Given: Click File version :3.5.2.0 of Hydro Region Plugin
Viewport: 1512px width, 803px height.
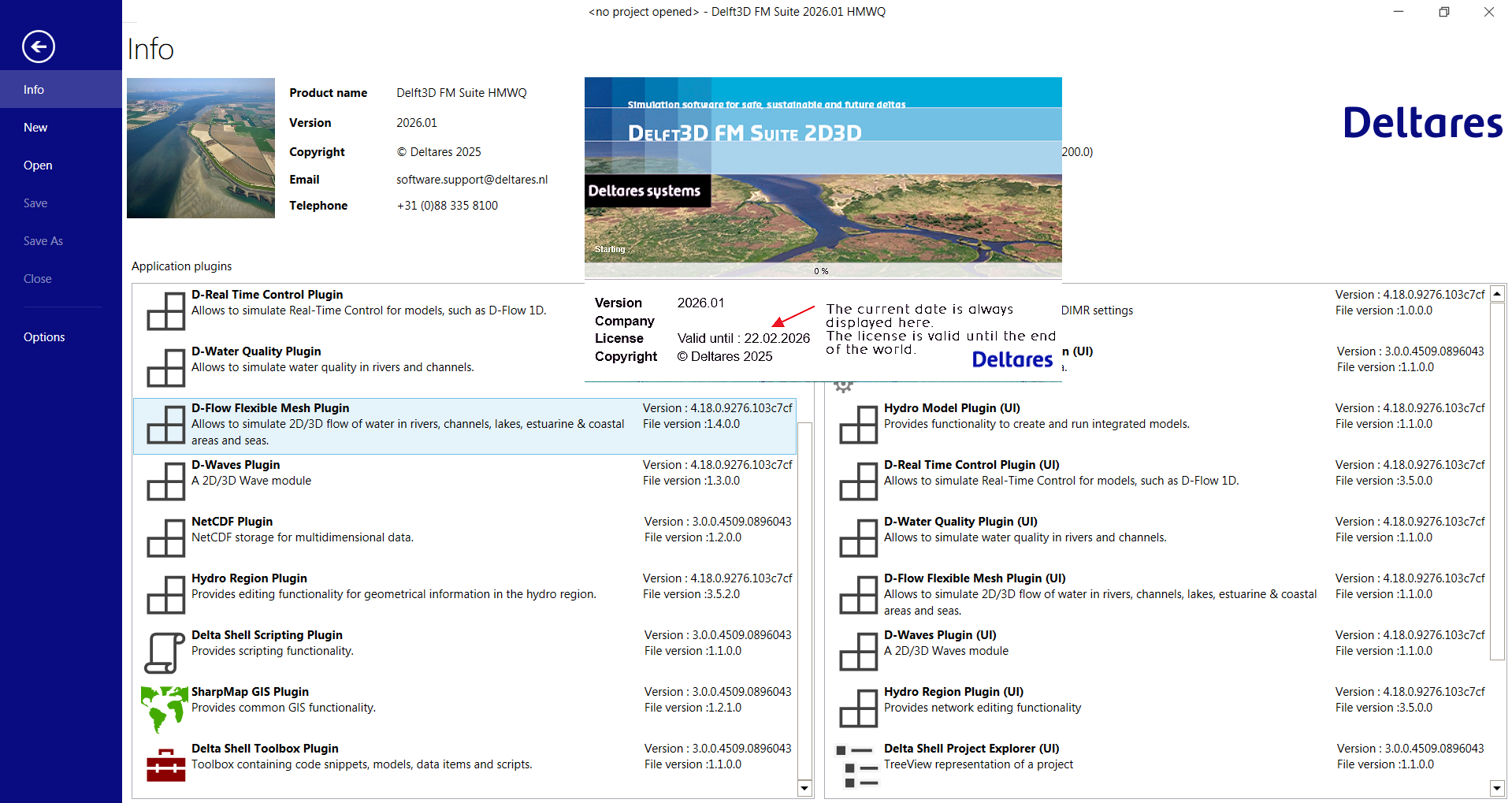Looking at the screenshot, I should (x=692, y=594).
